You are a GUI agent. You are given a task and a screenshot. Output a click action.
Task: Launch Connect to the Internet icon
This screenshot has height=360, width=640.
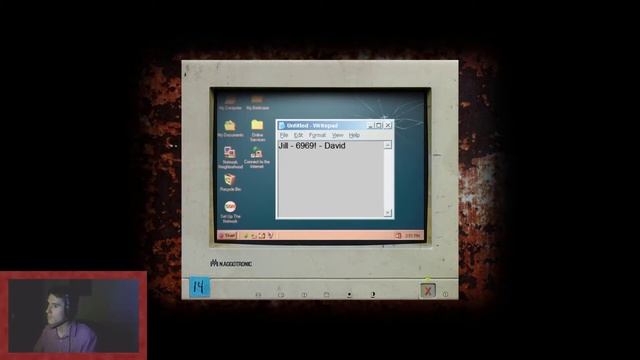[257, 158]
